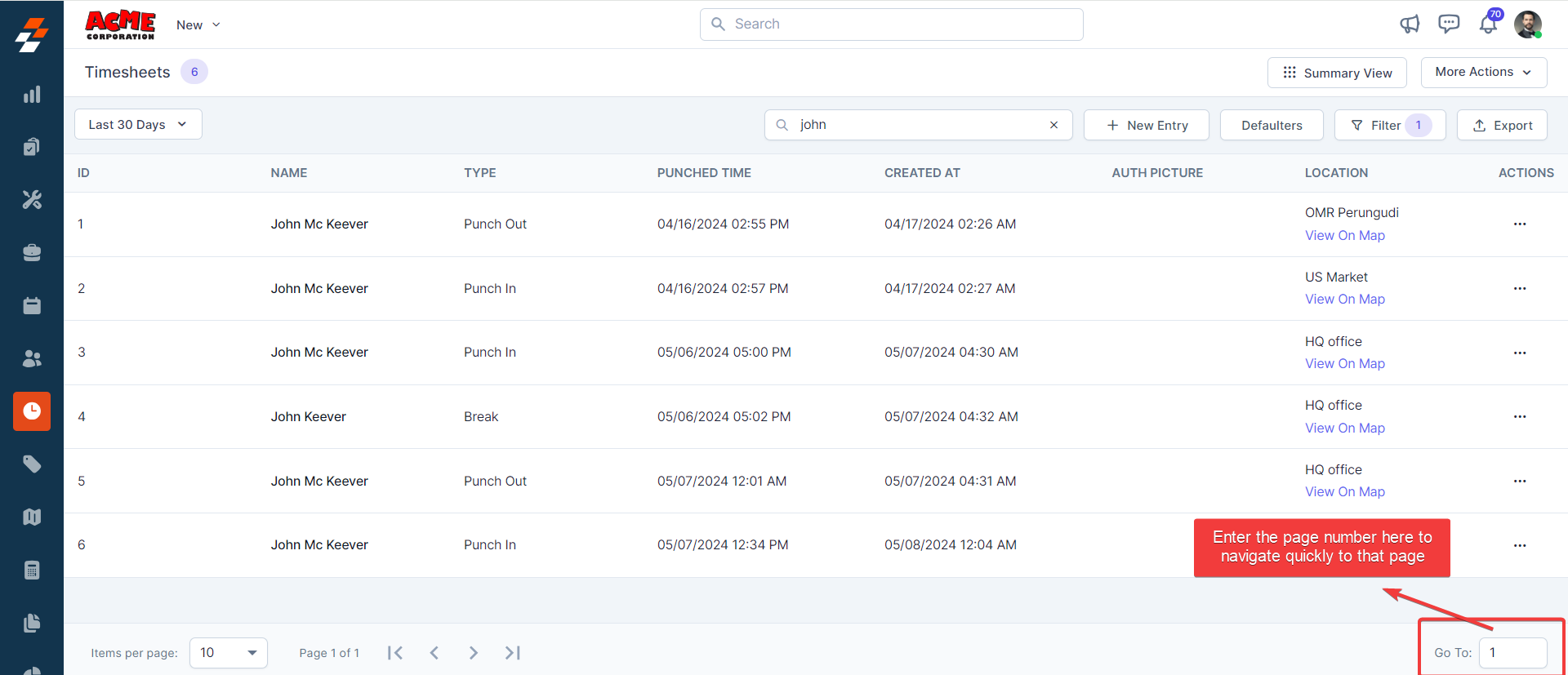The image size is (1568, 675).
Task: Open the bar chart dashboard sidebar icon
Action: coord(32,95)
